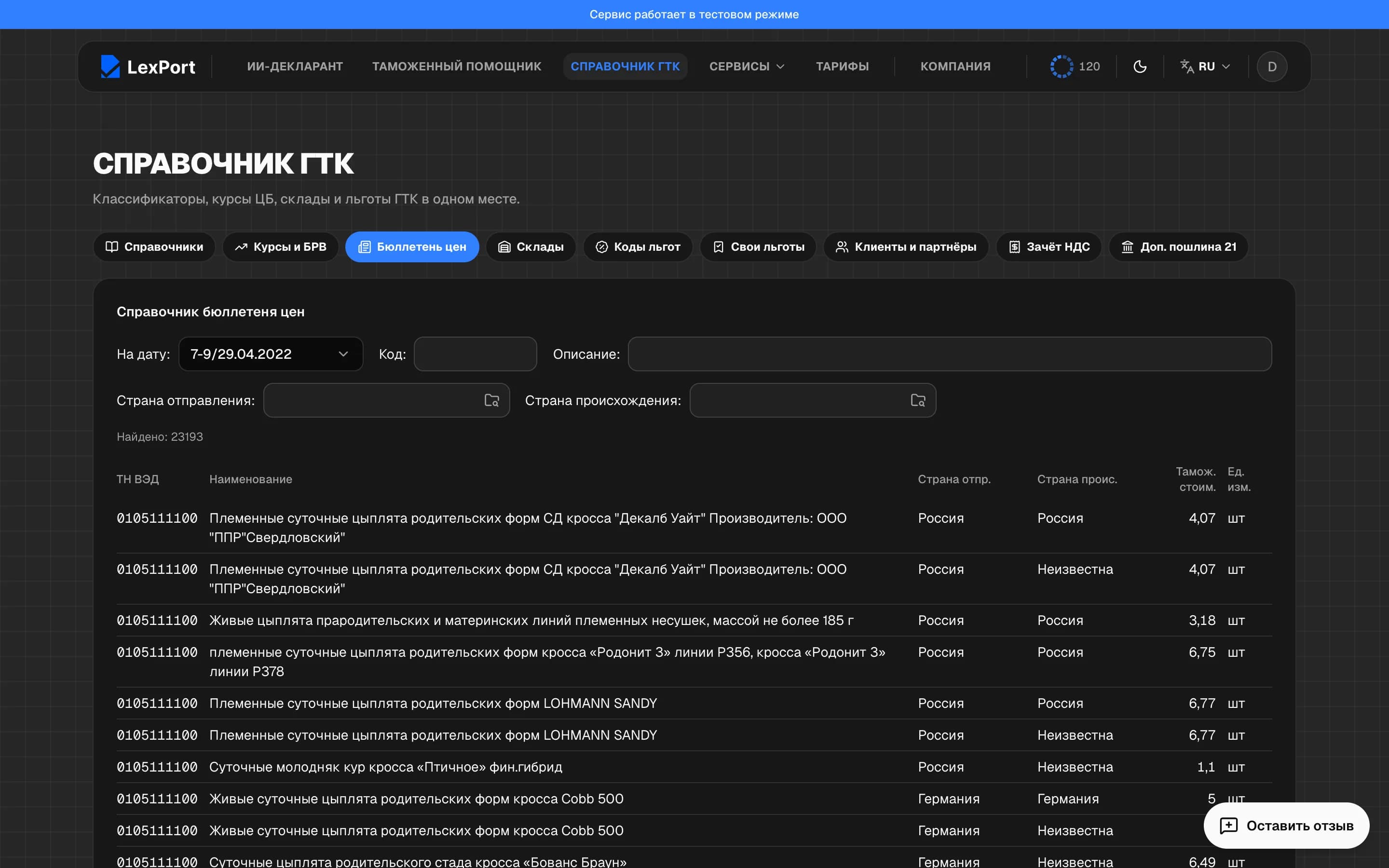Click the LexPort logo
The image size is (1389, 868).
click(x=148, y=67)
